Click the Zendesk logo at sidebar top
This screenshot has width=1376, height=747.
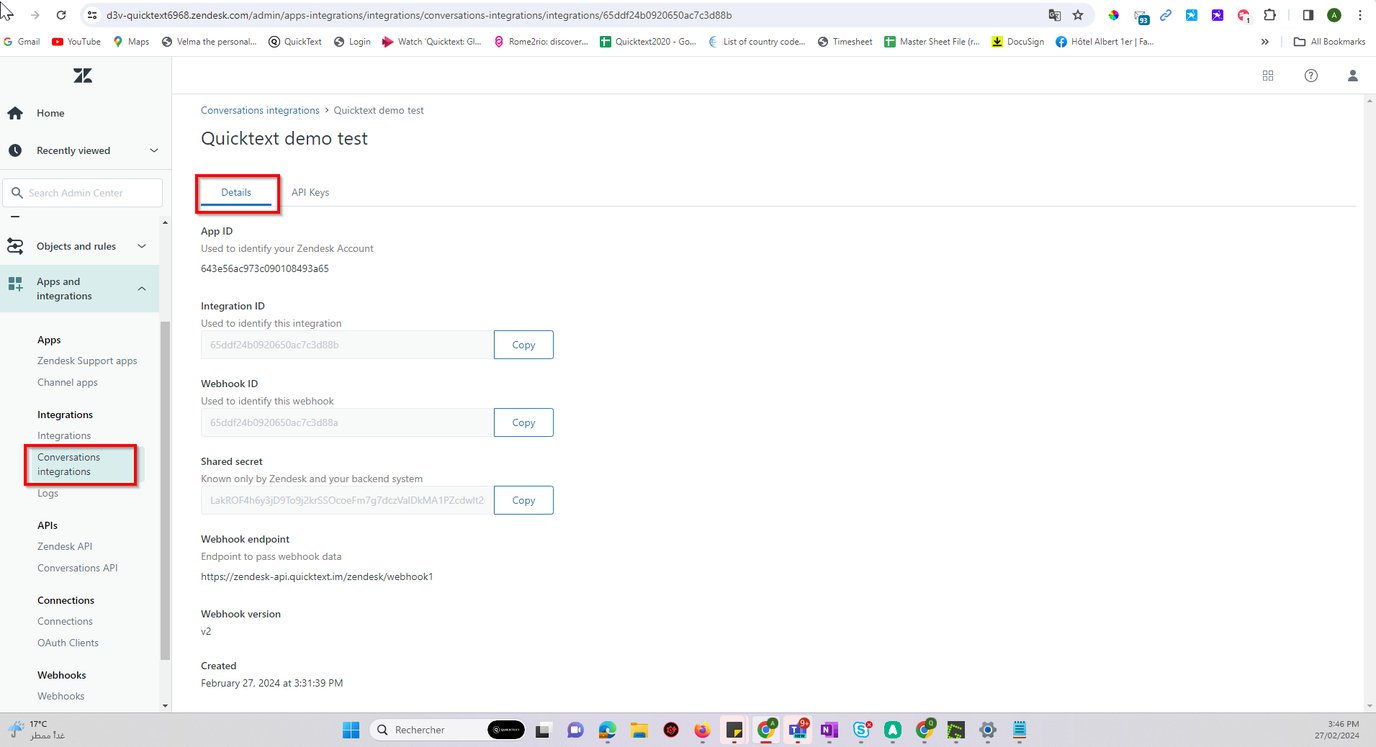[x=82, y=75]
